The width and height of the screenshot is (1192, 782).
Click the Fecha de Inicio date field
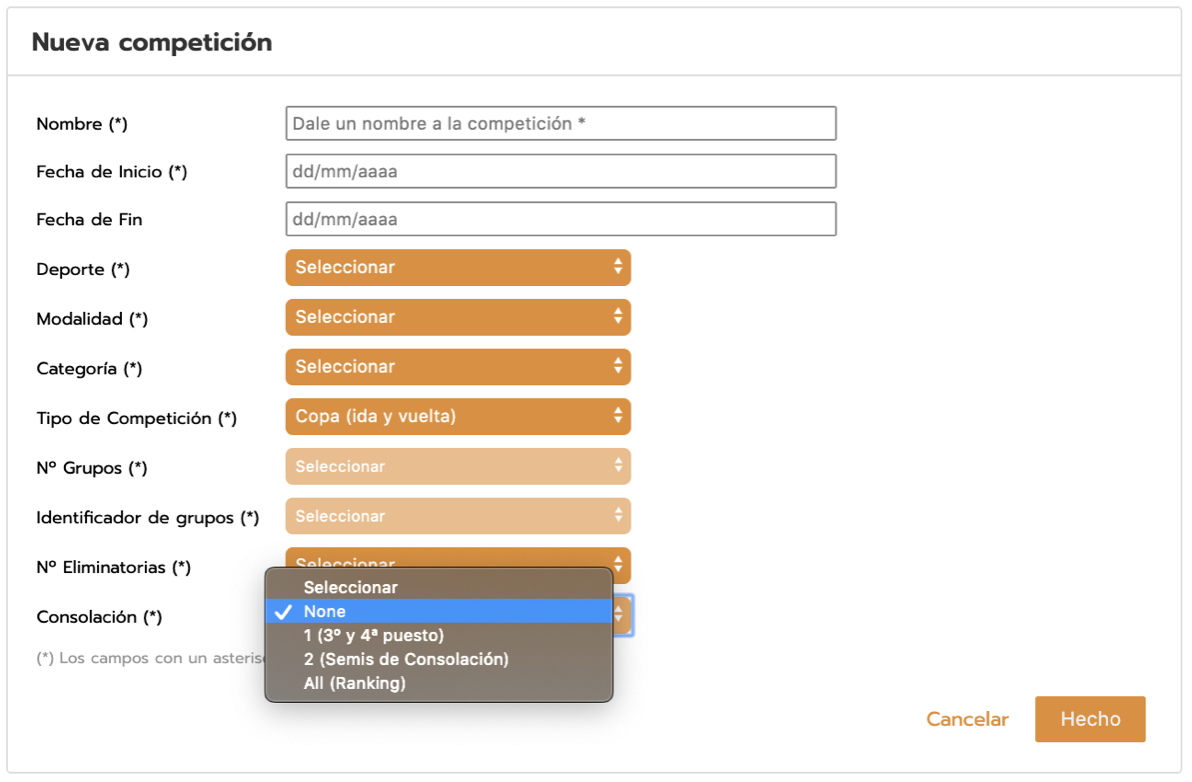click(x=560, y=171)
